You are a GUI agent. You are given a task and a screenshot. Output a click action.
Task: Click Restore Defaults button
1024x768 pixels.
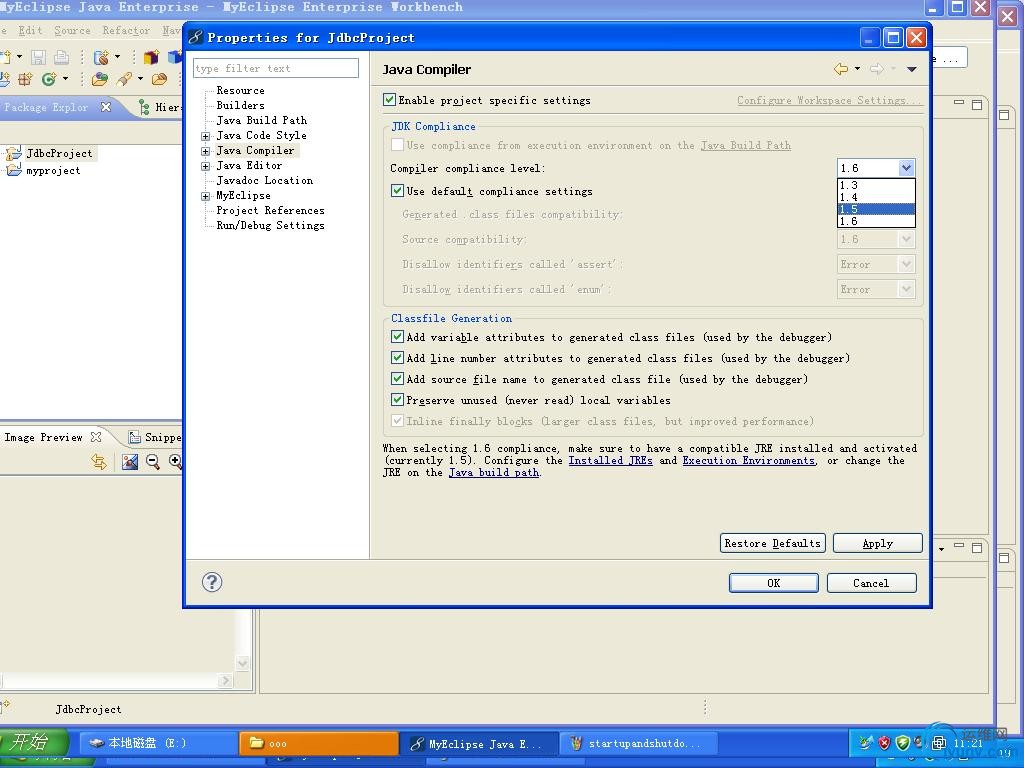tap(773, 543)
